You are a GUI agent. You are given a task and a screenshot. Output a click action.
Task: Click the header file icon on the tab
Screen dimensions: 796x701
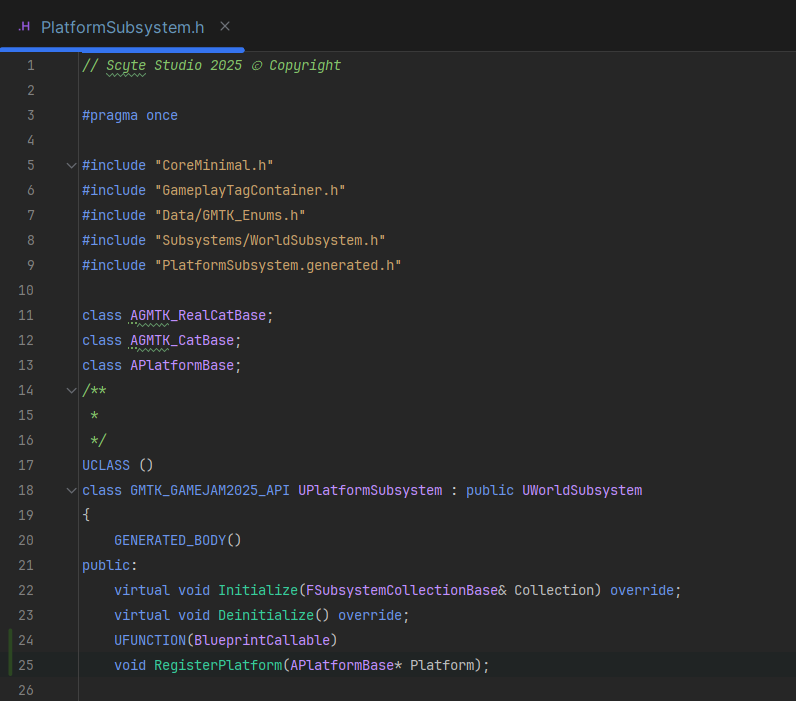(24, 27)
